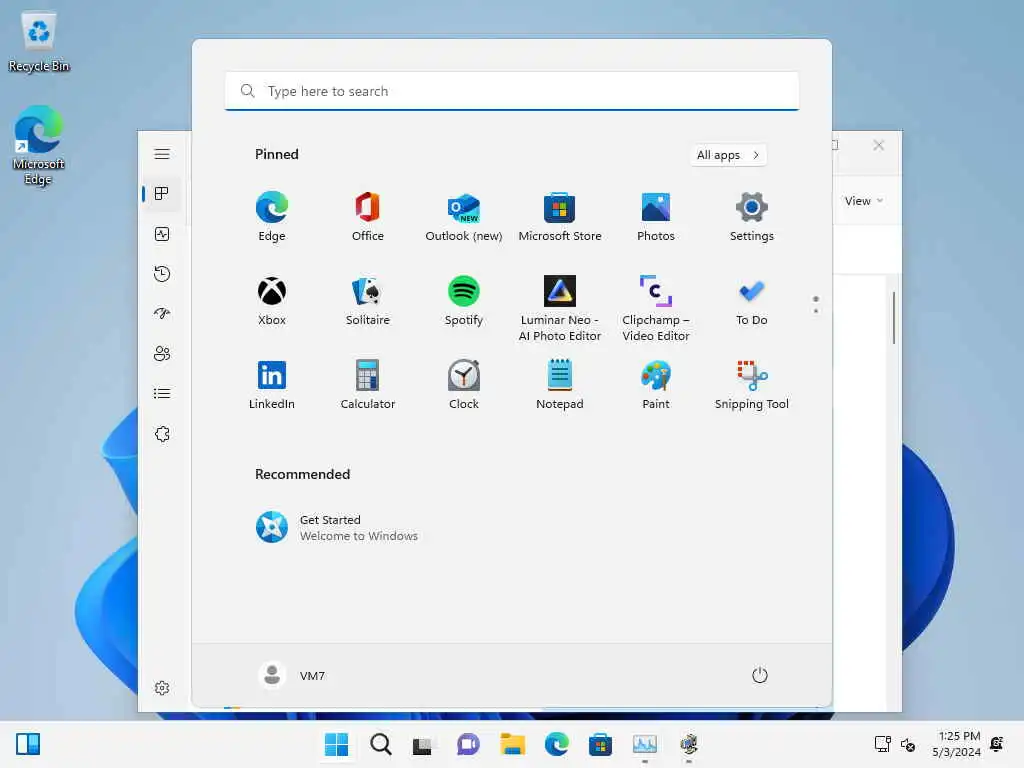
Task: Open Outlook (new) from pinned apps
Action: point(464,217)
